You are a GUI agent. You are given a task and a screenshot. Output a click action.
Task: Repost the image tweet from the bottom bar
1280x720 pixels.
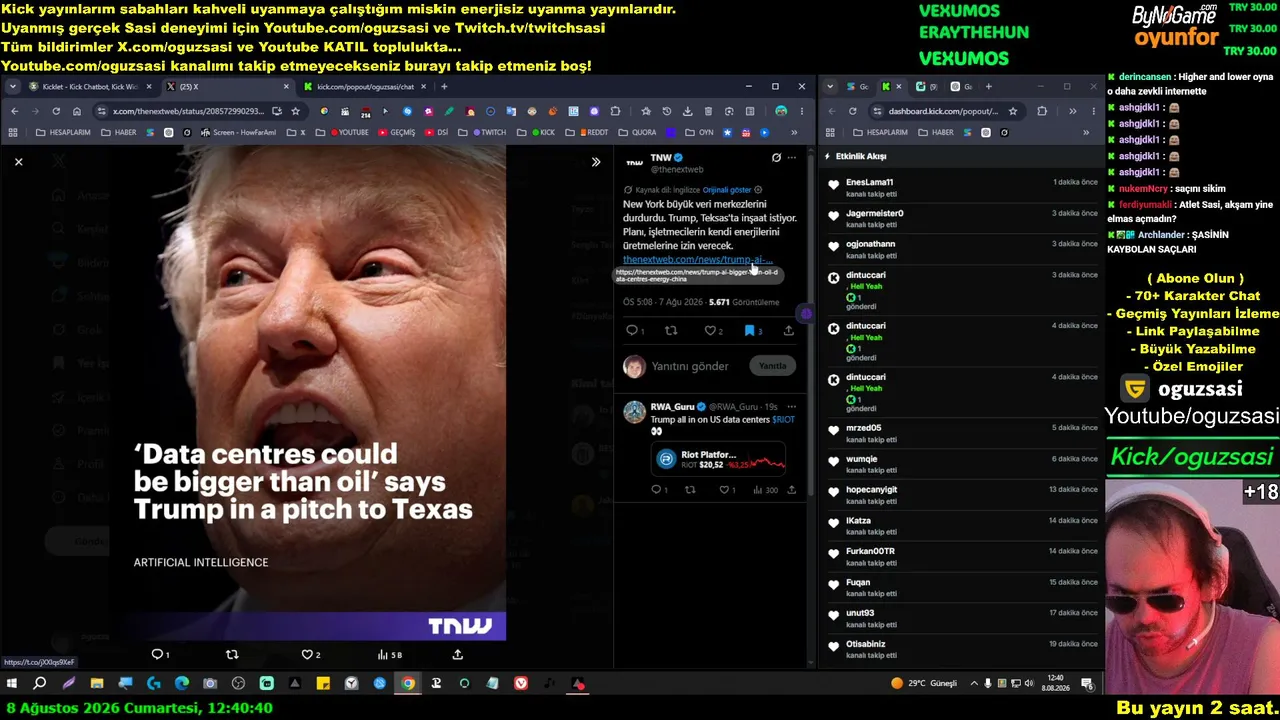tap(232, 654)
